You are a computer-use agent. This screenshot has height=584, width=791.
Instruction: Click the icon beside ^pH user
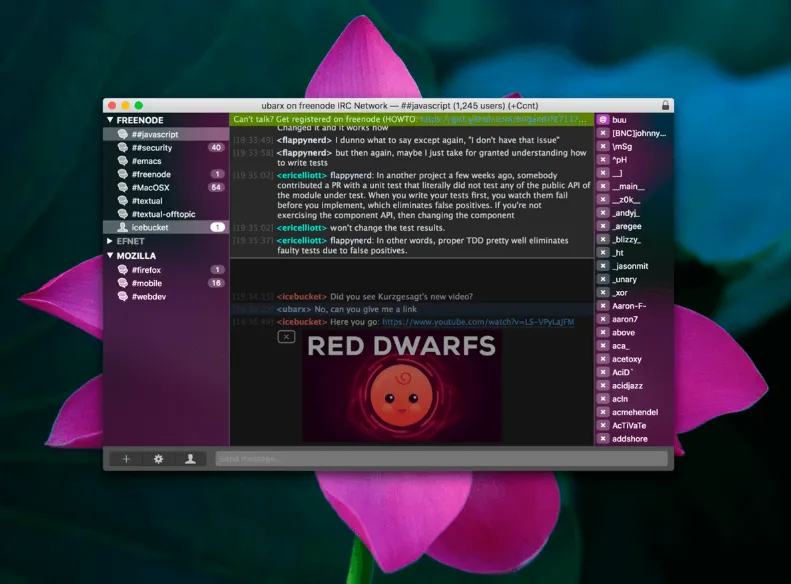(x=603, y=159)
